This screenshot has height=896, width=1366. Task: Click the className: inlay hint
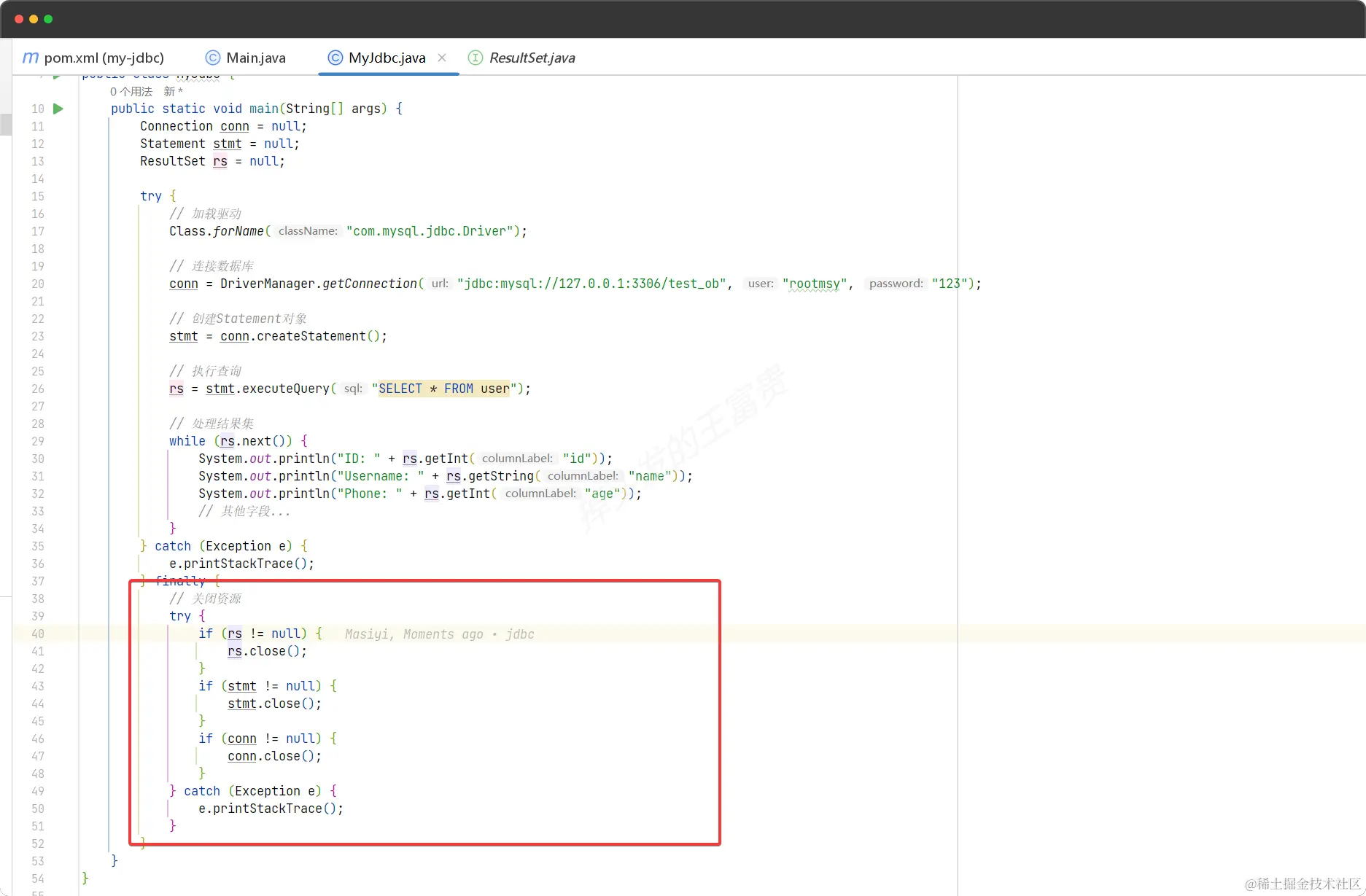pyautogui.click(x=308, y=231)
